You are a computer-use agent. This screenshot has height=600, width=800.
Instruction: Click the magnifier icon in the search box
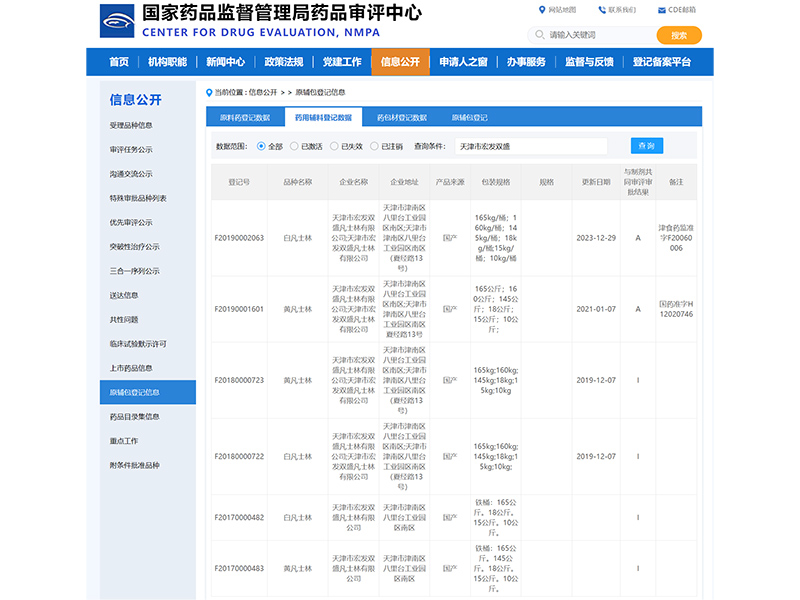click(x=539, y=35)
